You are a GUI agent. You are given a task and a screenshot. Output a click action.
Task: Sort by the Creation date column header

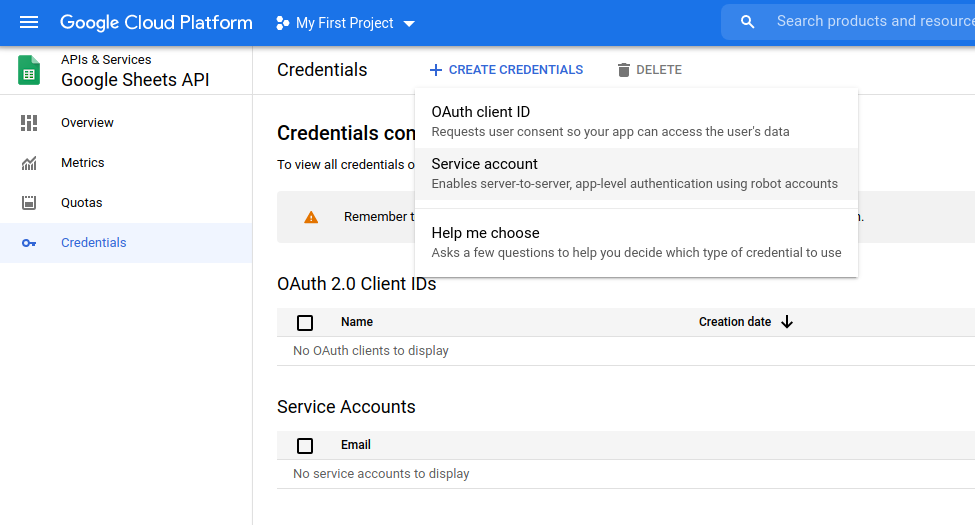click(x=734, y=322)
